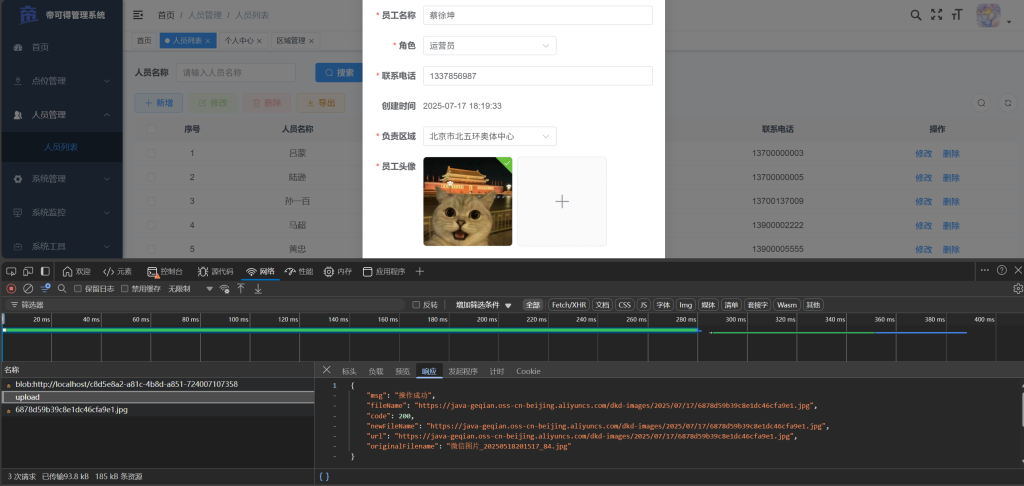The height and width of the screenshot is (486, 1024).
Task: Open the 预览 tab in request details
Action: tap(402, 371)
